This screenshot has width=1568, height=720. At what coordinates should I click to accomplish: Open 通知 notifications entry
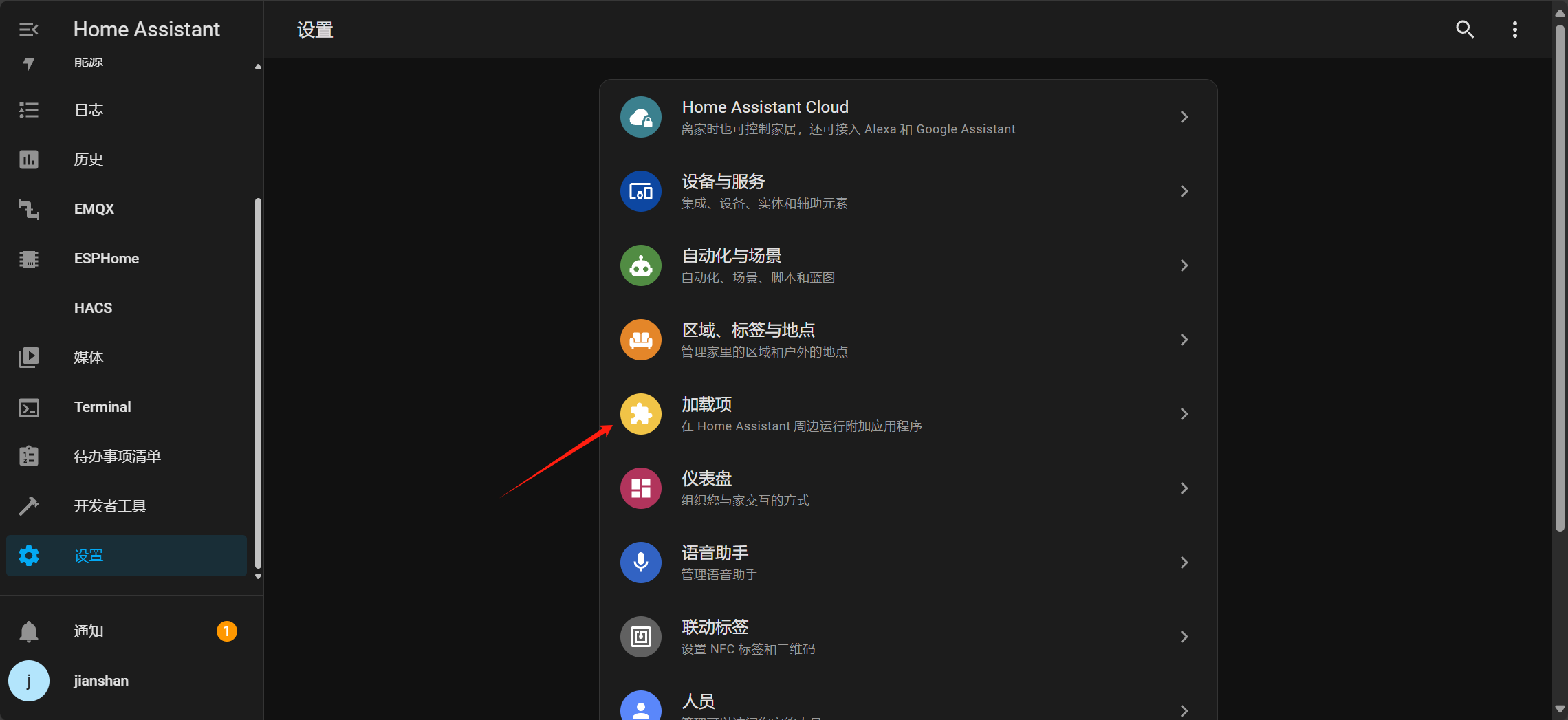127,631
